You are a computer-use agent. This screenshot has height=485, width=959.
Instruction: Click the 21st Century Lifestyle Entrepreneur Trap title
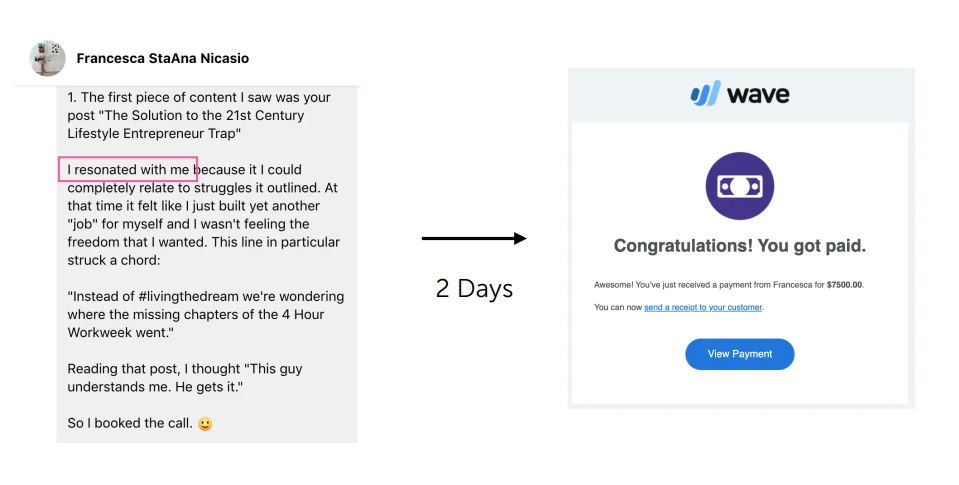186,124
